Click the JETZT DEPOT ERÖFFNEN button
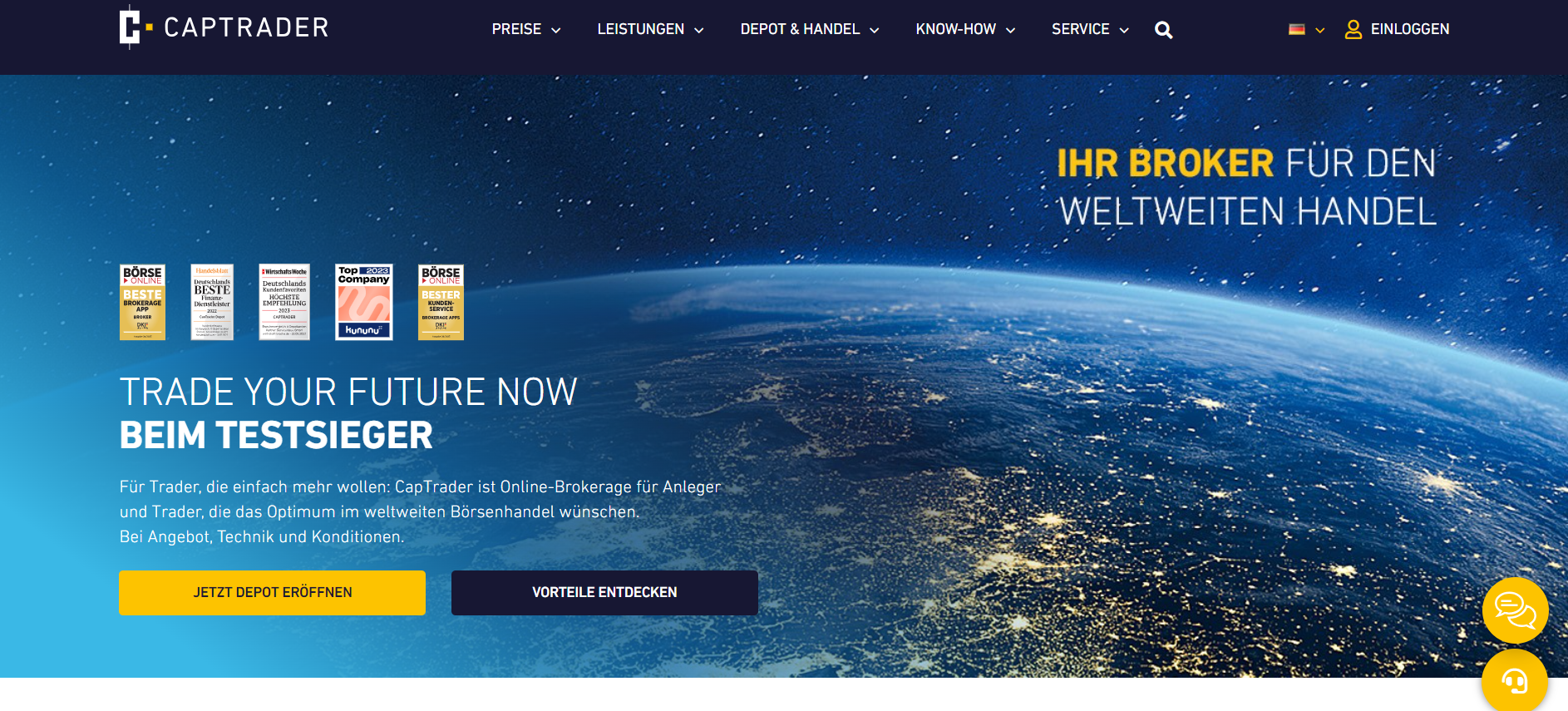This screenshot has height=711, width=1568. tap(272, 592)
